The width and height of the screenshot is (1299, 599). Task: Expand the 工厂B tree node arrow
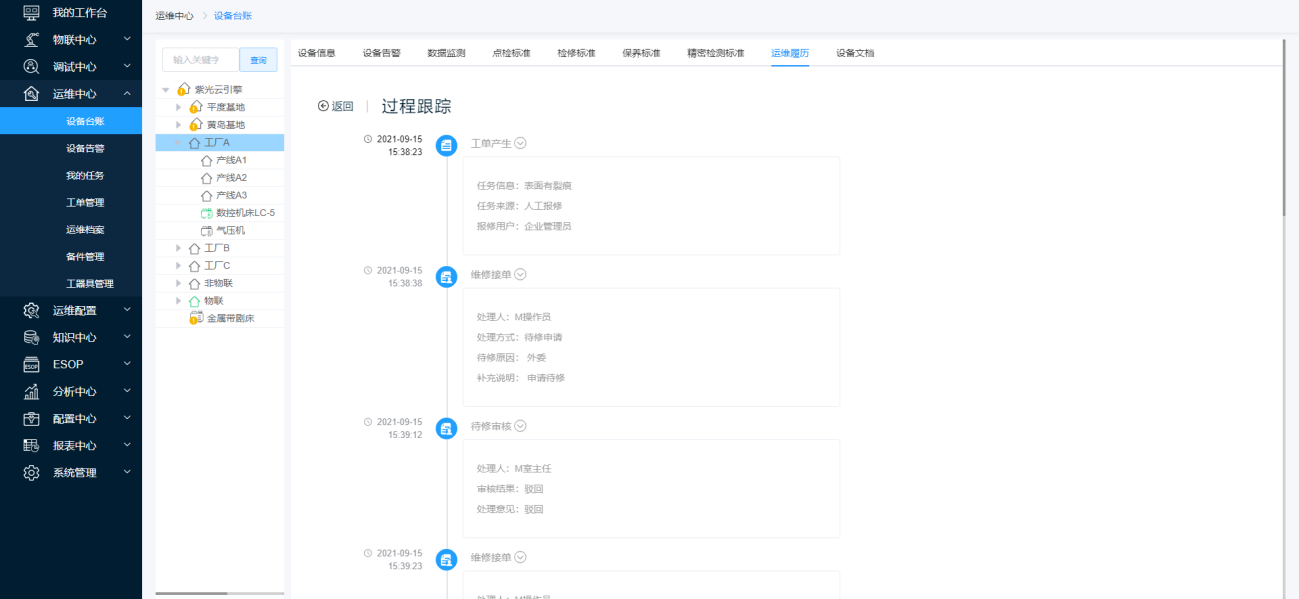tap(179, 248)
